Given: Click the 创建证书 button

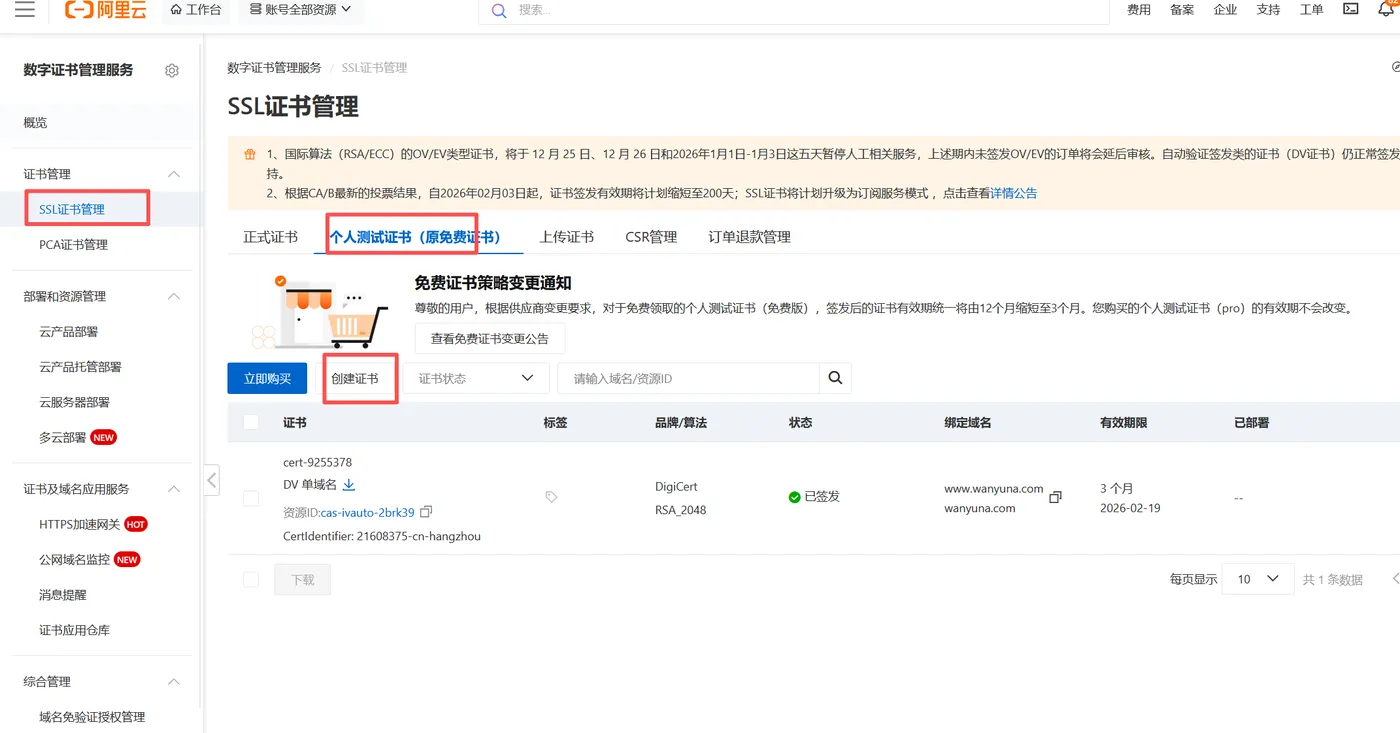Looking at the screenshot, I should [355, 378].
